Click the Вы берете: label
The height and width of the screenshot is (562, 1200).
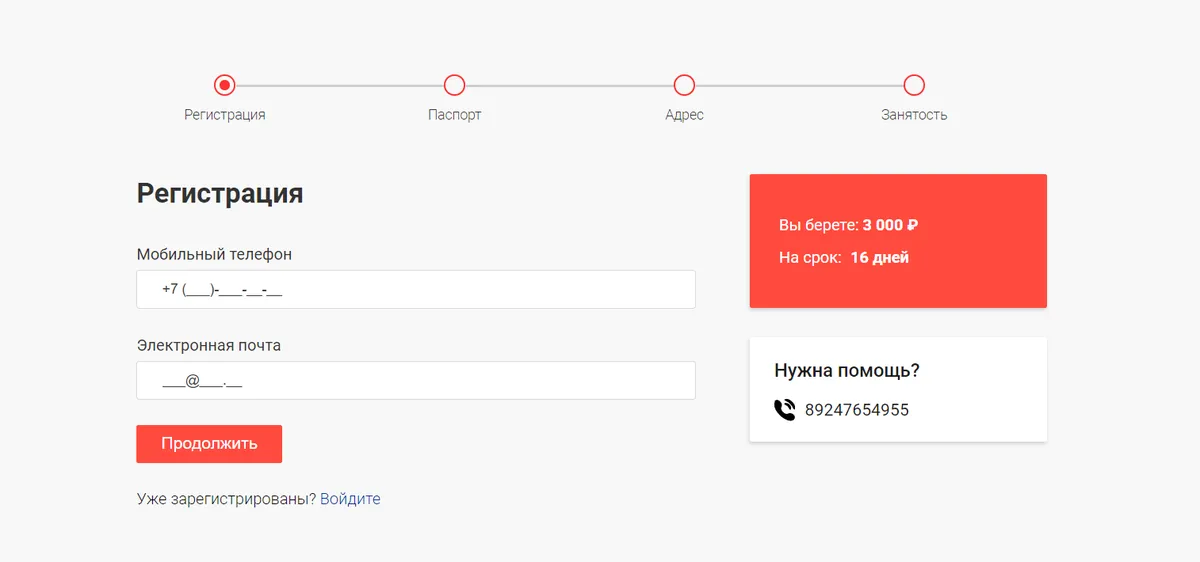coord(818,225)
